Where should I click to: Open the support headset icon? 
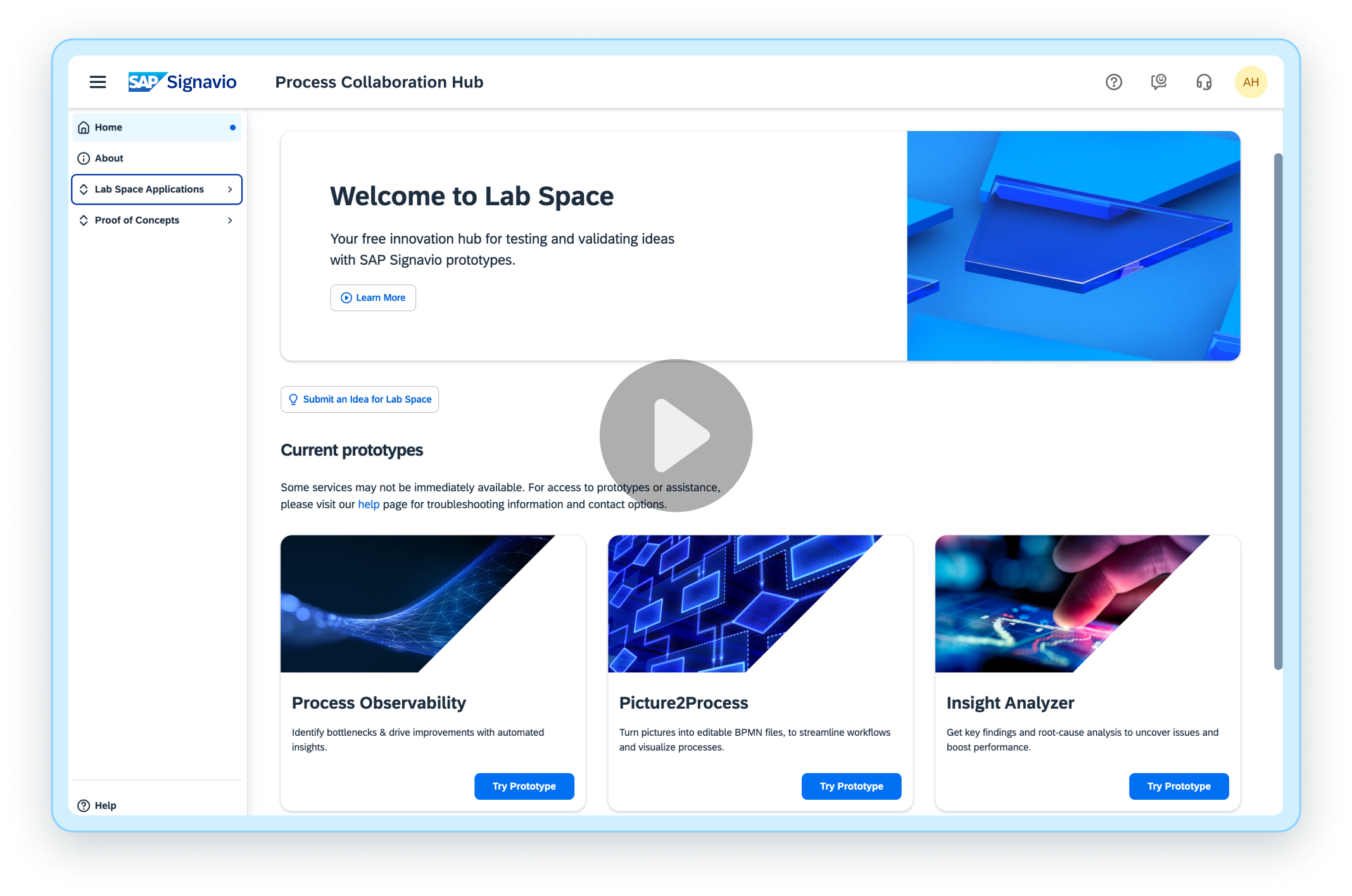click(x=1203, y=82)
